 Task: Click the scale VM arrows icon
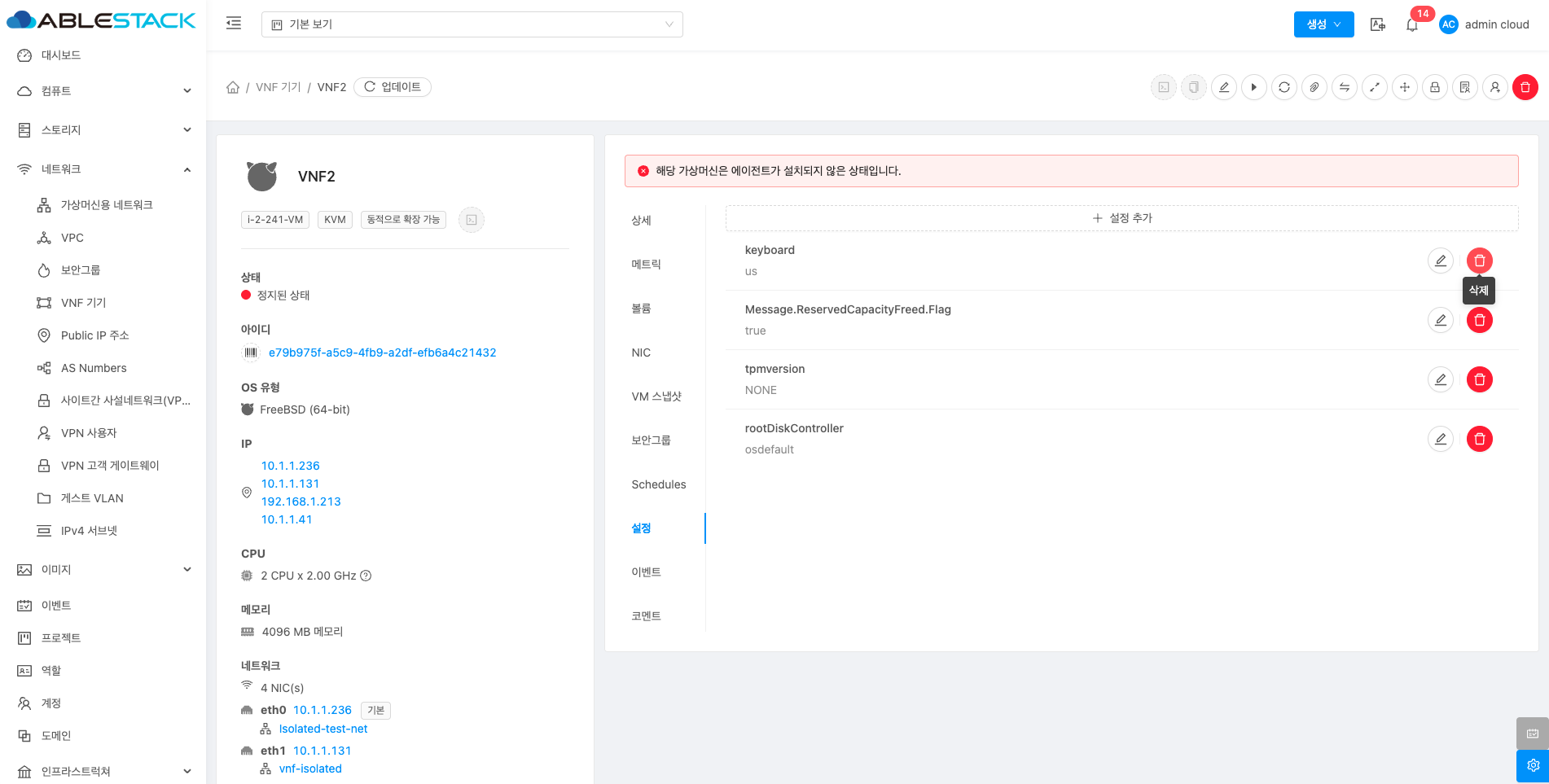point(1375,87)
